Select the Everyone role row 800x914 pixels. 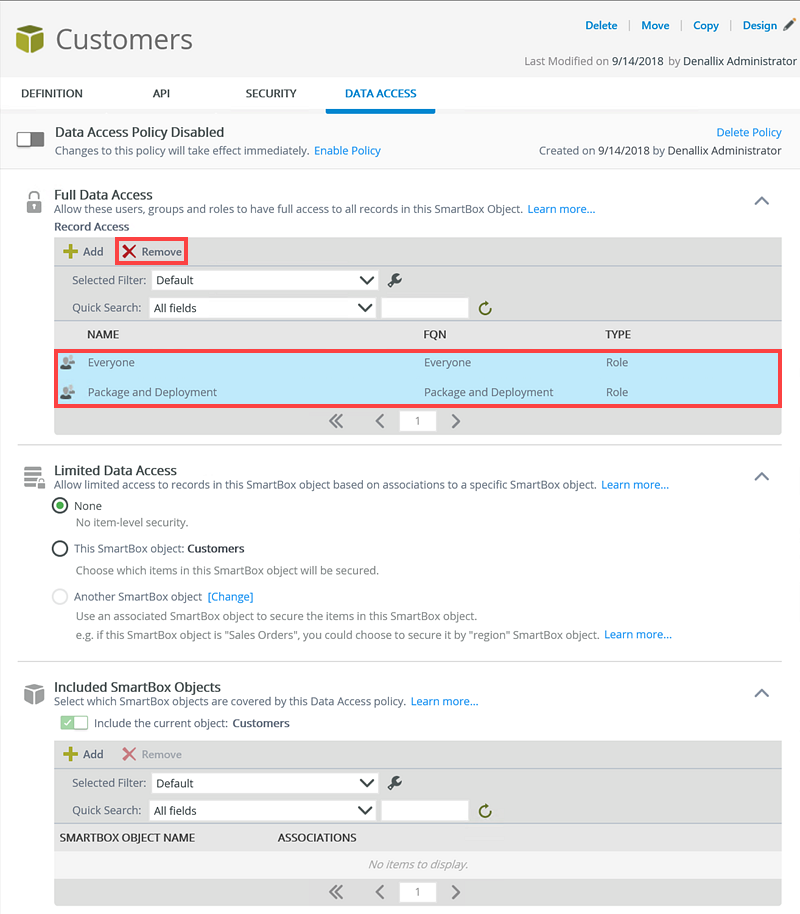point(240,363)
